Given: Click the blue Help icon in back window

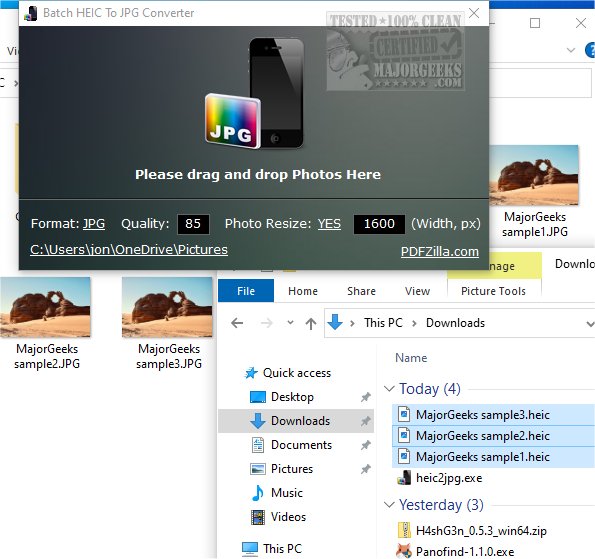Looking at the screenshot, I should pos(590,50).
